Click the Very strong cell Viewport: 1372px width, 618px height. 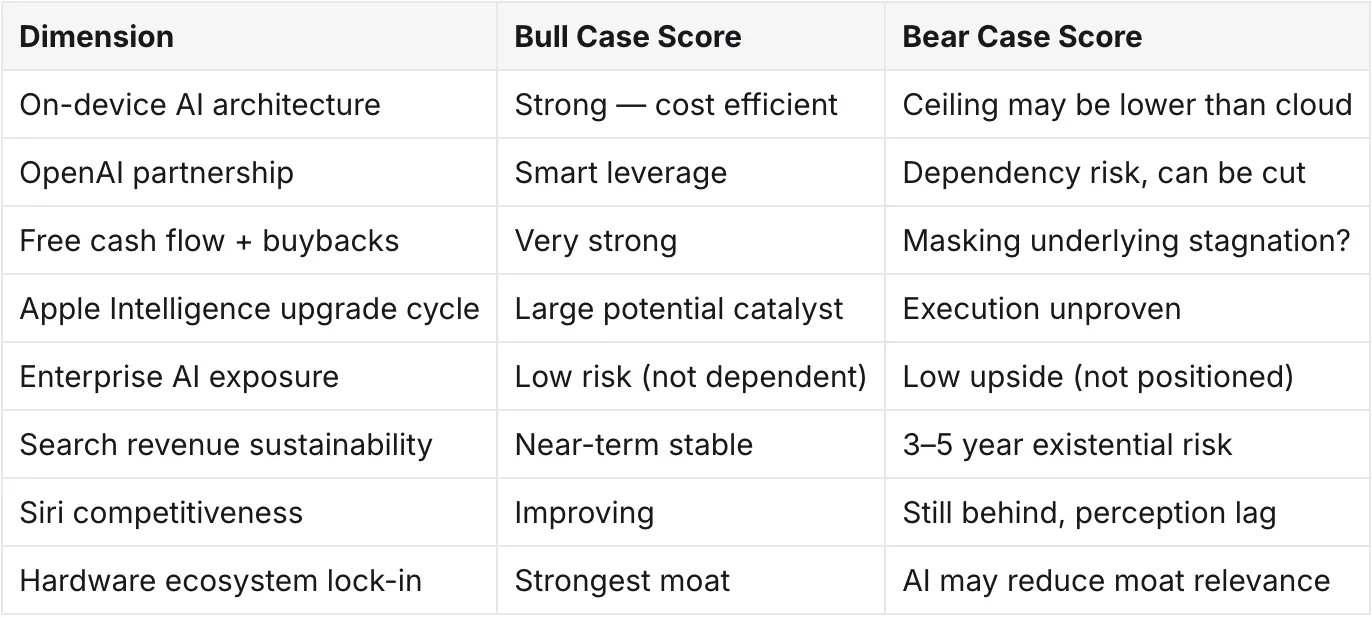click(691, 240)
